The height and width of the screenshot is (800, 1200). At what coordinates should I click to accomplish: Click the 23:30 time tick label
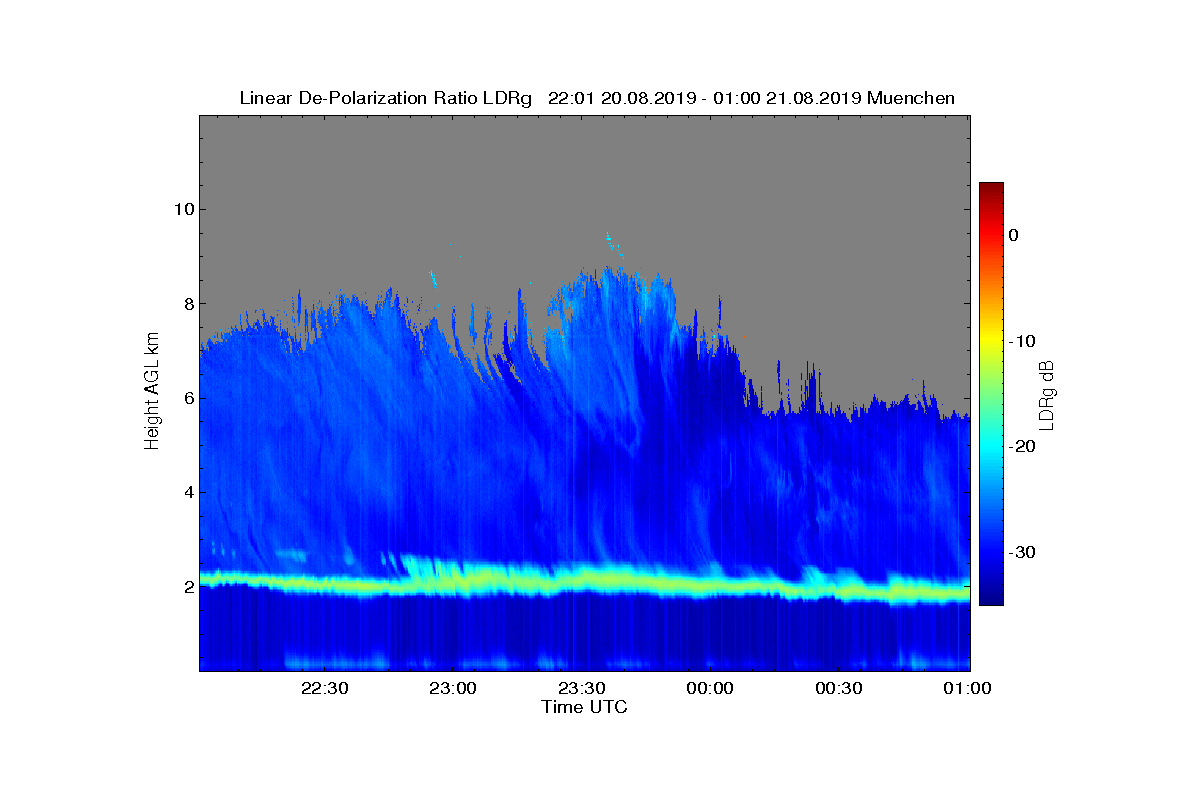point(582,689)
